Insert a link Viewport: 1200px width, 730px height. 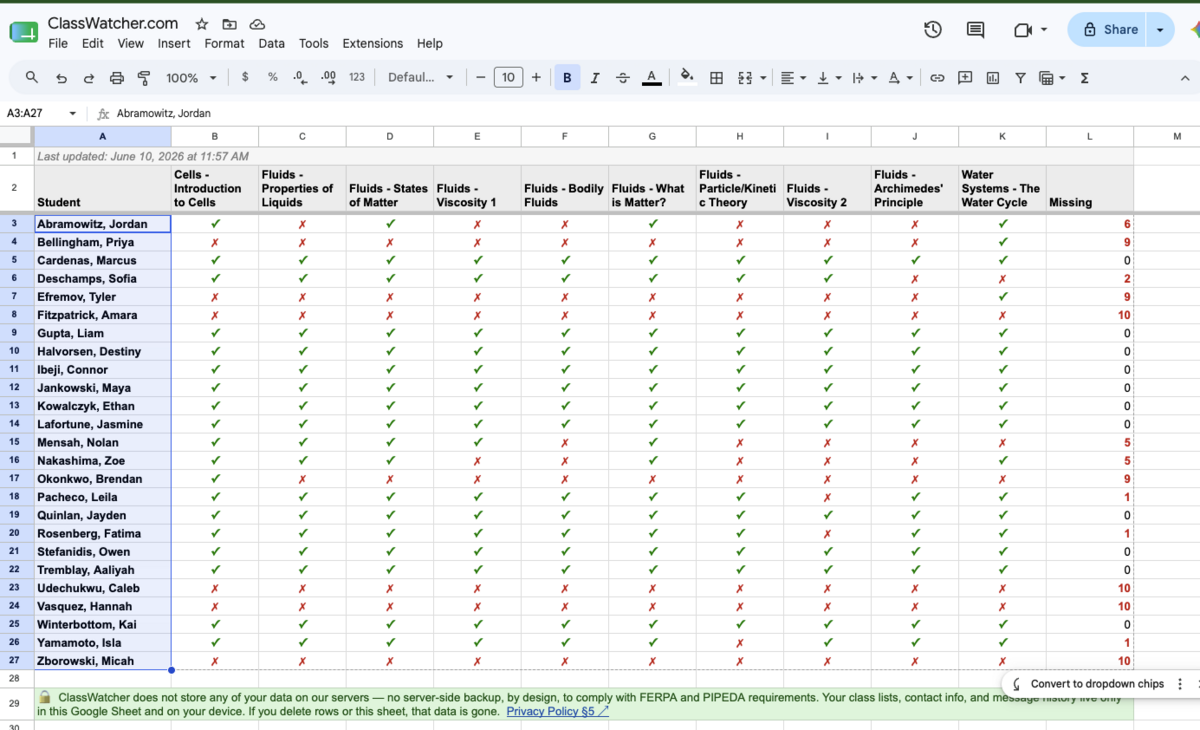pos(937,77)
